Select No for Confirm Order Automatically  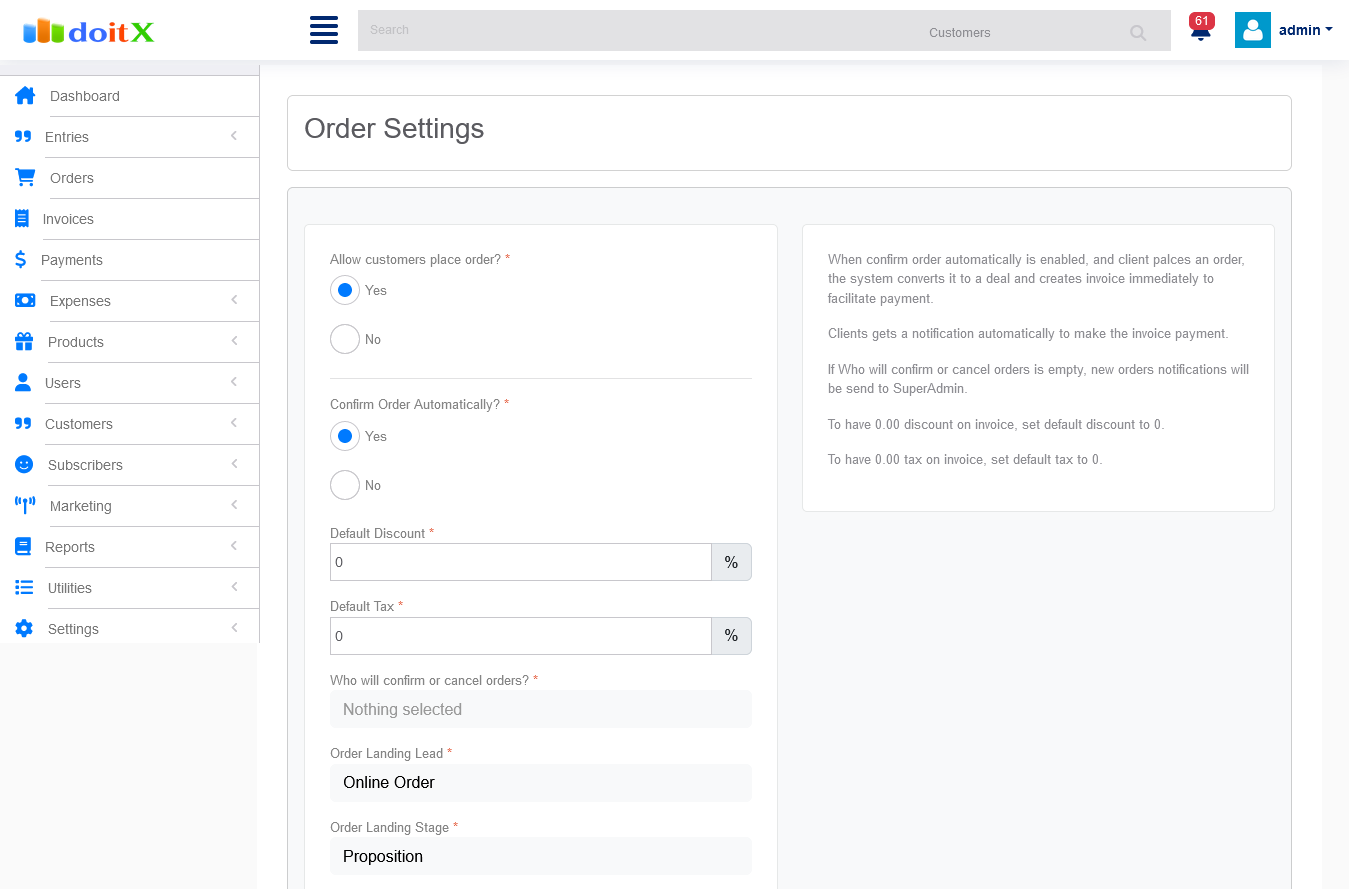345,485
